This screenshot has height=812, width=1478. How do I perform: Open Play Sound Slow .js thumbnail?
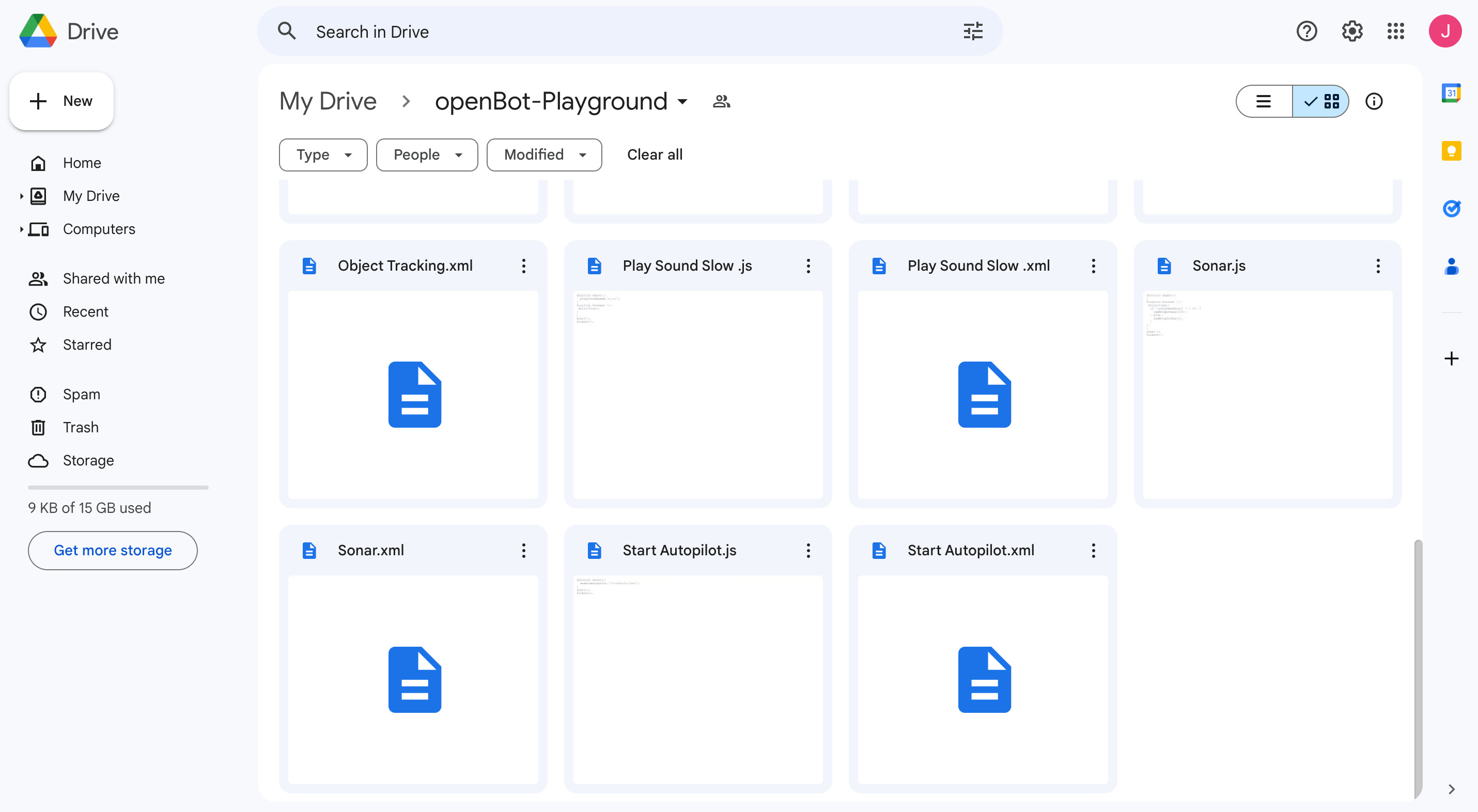tap(698, 395)
